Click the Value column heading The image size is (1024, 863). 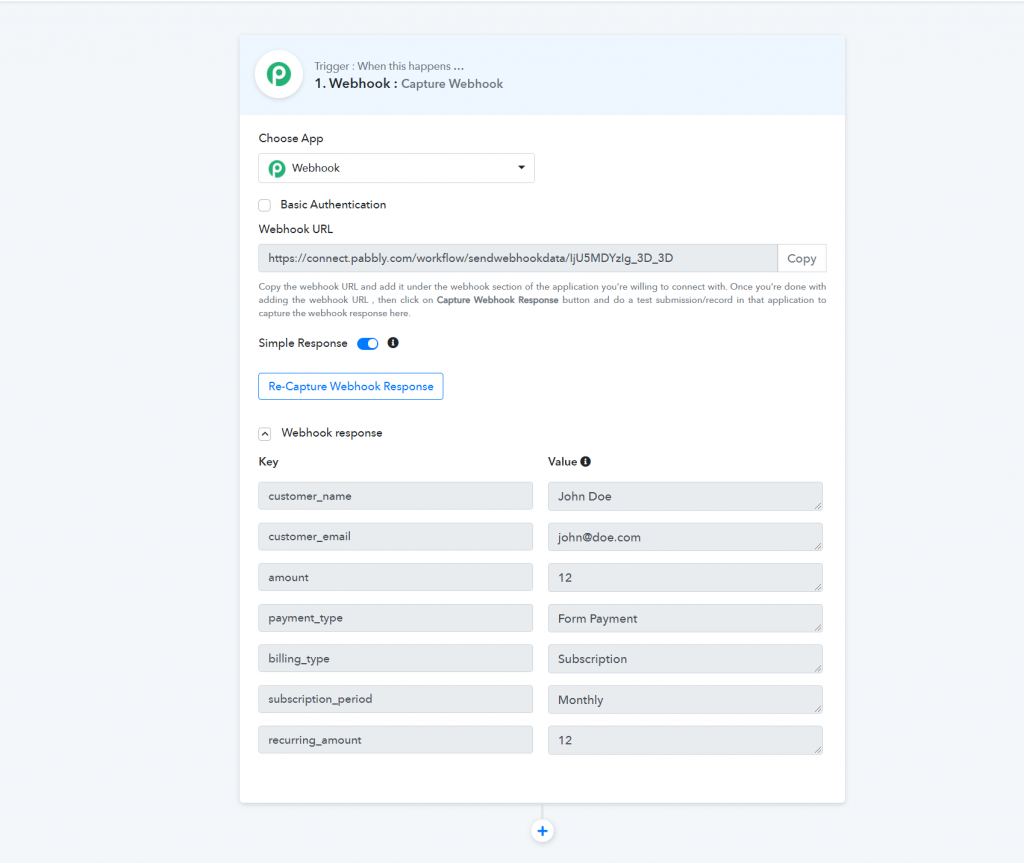pos(562,462)
